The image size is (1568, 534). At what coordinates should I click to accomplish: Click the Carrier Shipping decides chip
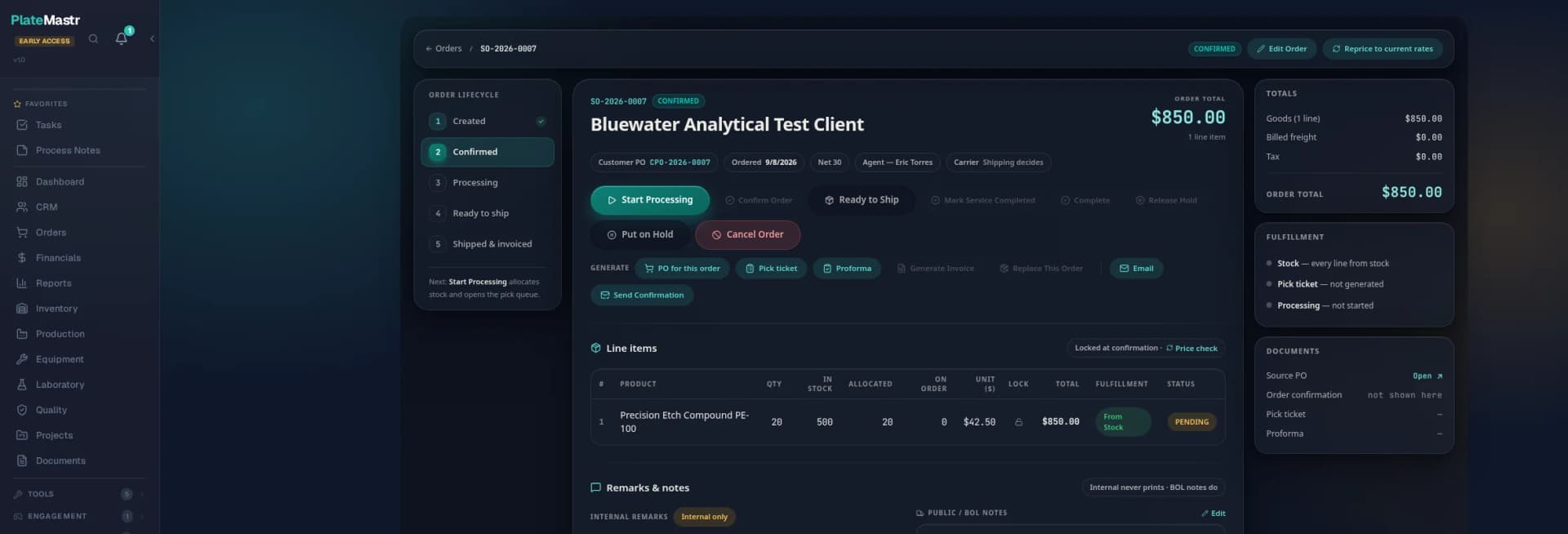998,162
